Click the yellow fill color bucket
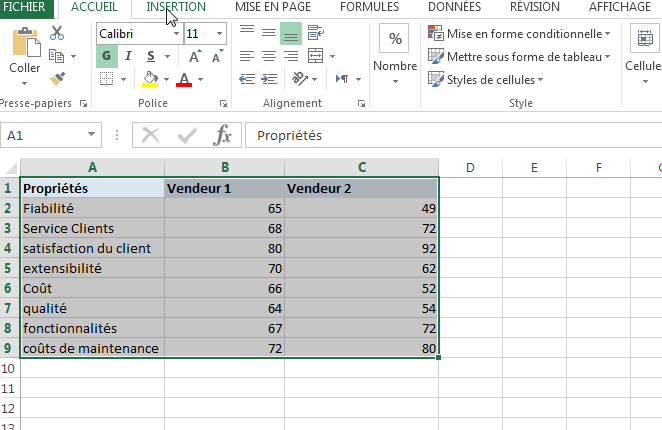 click(150, 79)
